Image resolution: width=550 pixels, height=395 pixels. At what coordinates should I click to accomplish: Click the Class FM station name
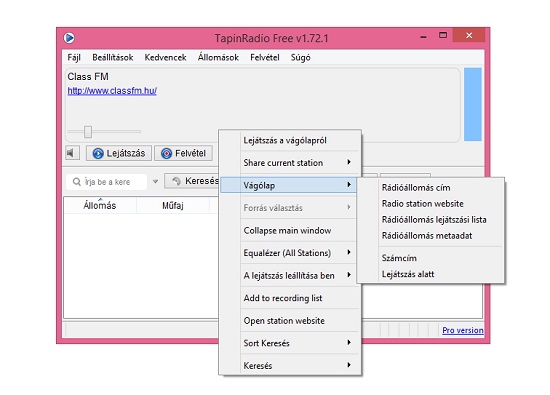tap(88, 76)
